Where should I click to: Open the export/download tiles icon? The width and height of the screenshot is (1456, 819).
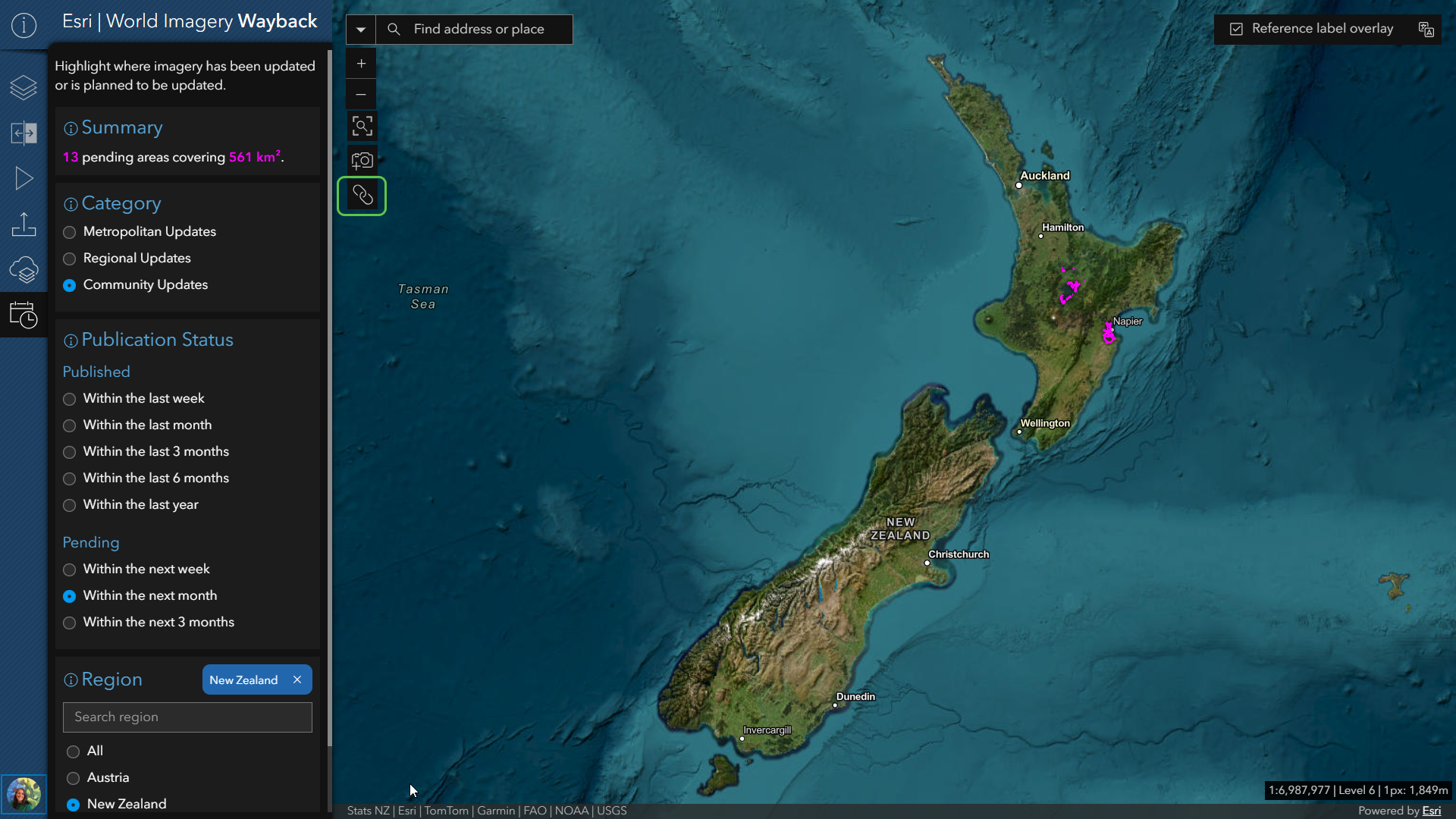point(24,224)
